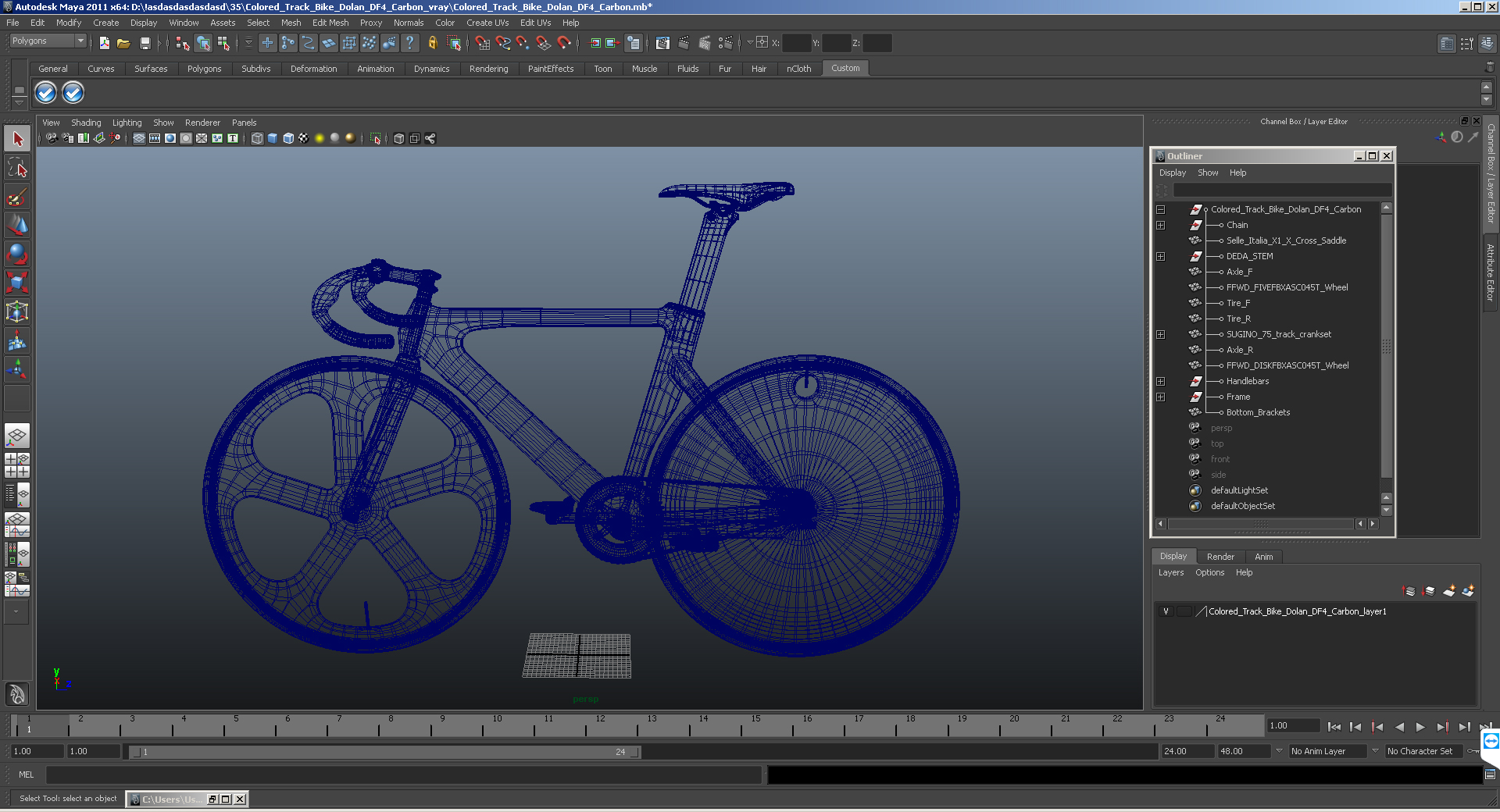
Task: Select by component type icon
Action: [223, 43]
